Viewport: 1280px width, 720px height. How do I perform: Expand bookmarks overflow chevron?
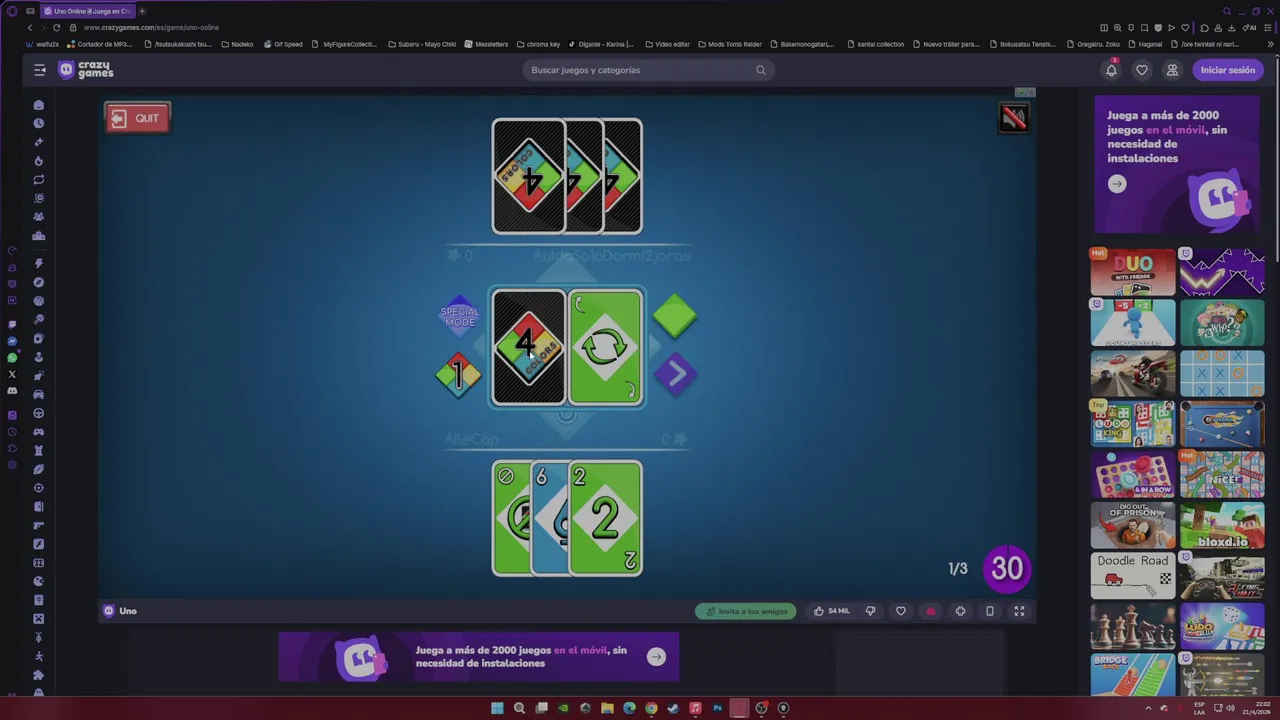(1271, 44)
